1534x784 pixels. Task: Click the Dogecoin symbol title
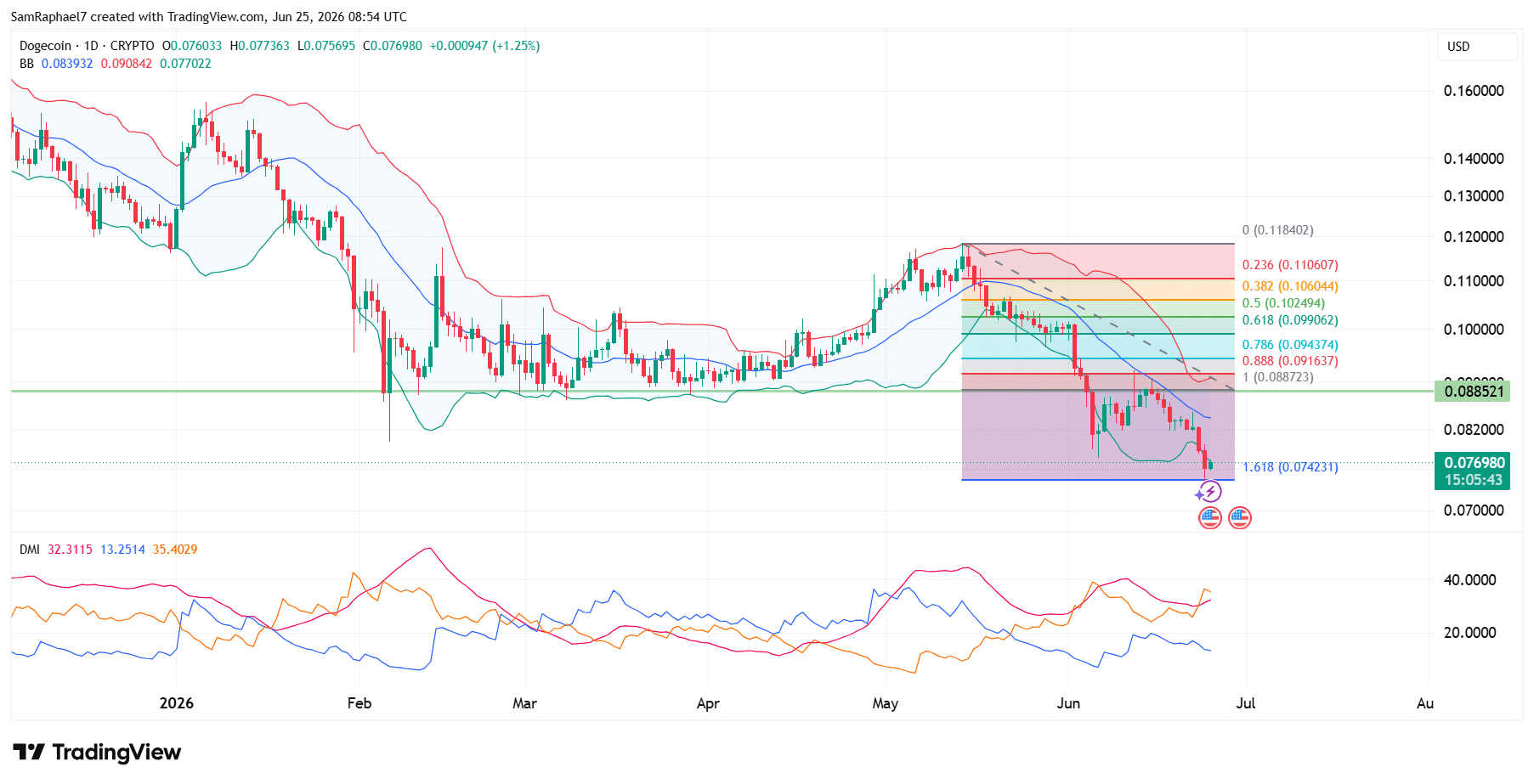click(x=87, y=46)
